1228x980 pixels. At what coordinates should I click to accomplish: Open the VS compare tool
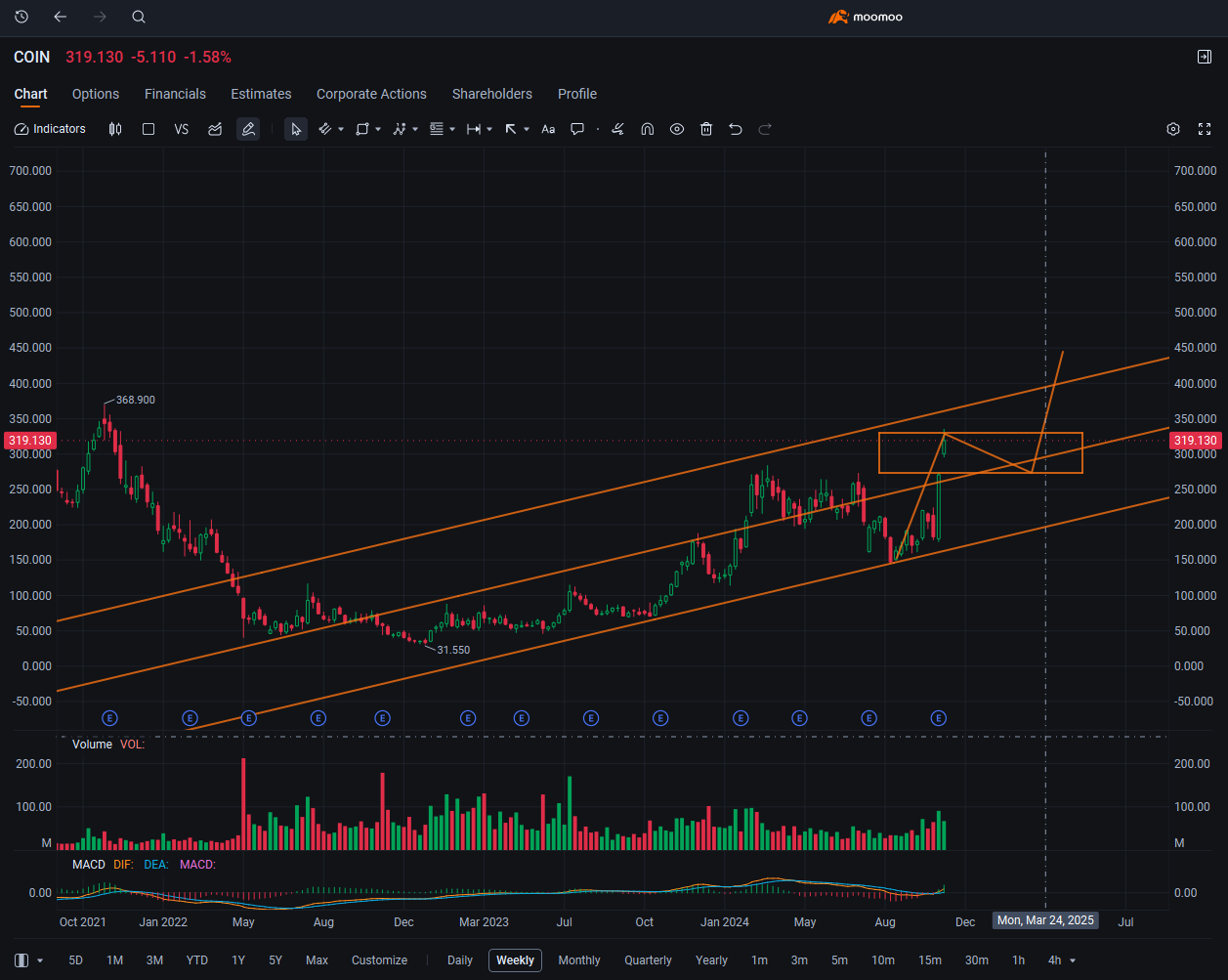[x=182, y=129]
